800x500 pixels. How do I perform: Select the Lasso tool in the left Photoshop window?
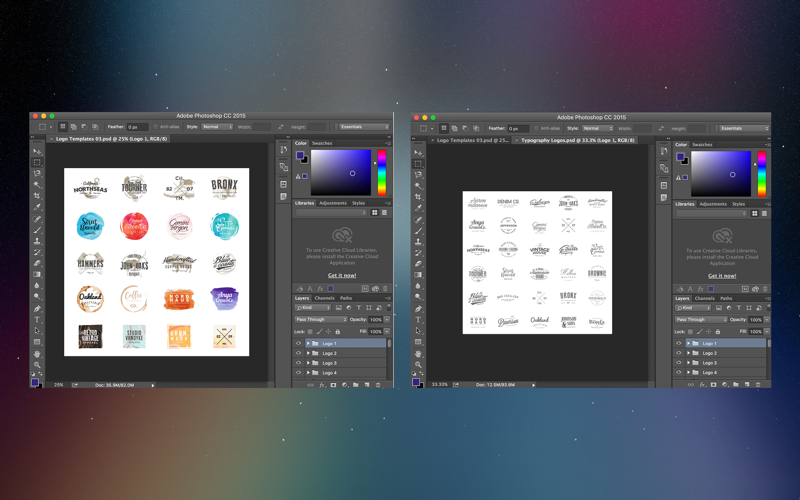coord(37,173)
